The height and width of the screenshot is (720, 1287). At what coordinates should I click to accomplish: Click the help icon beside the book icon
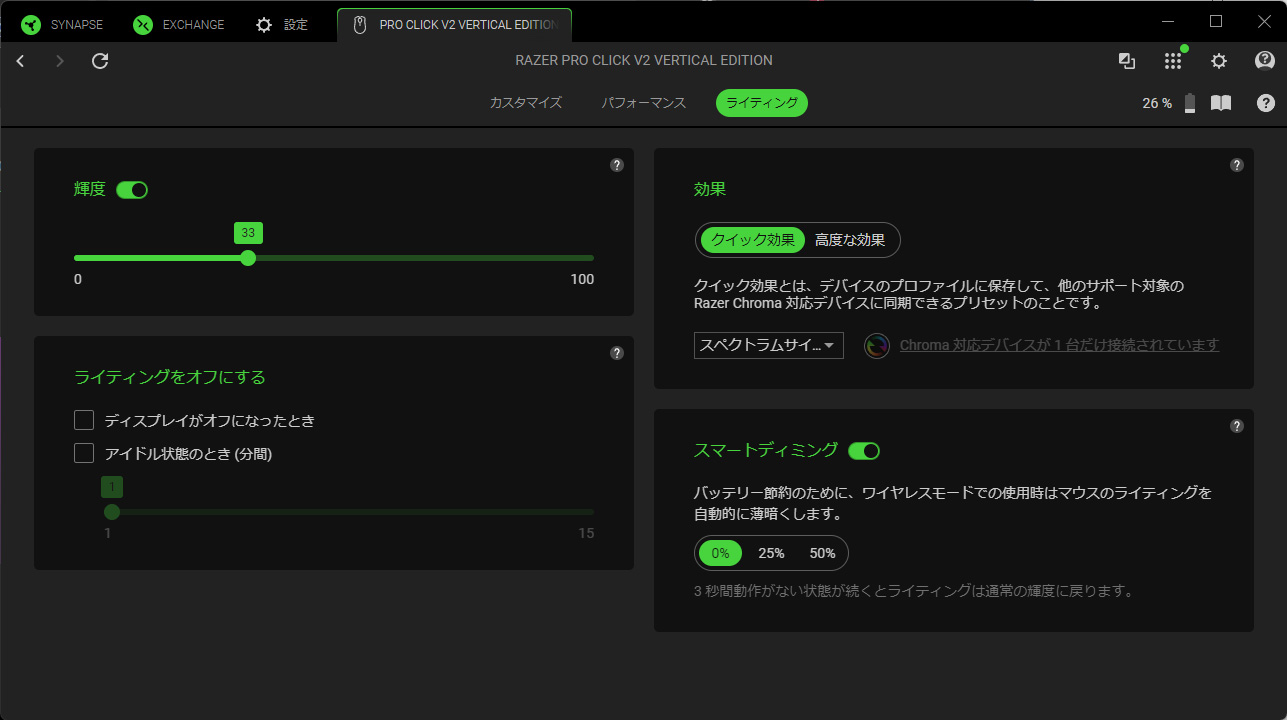click(x=1266, y=103)
